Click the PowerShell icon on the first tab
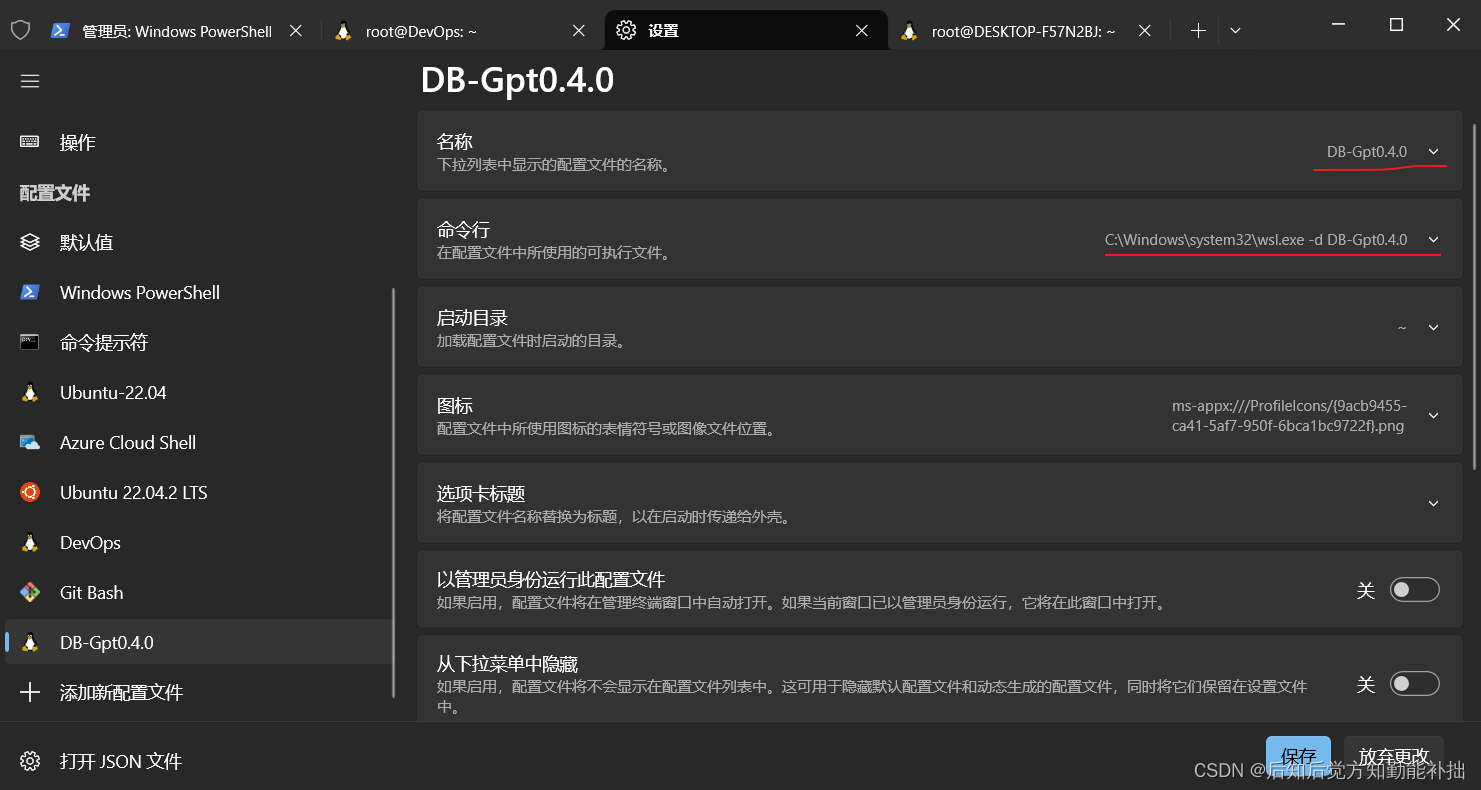 [60, 31]
